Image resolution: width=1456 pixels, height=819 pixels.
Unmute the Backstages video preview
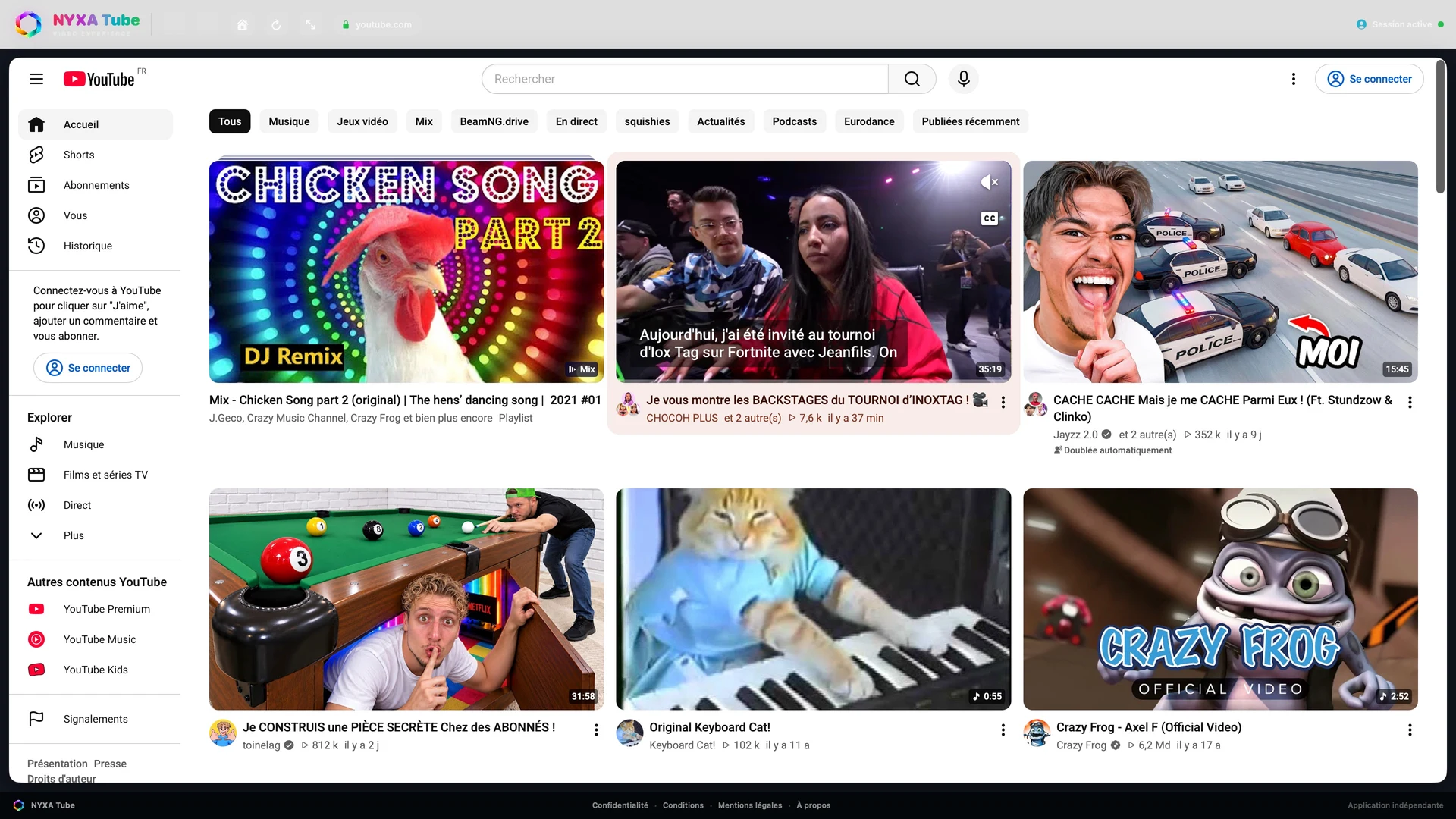[x=990, y=182]
